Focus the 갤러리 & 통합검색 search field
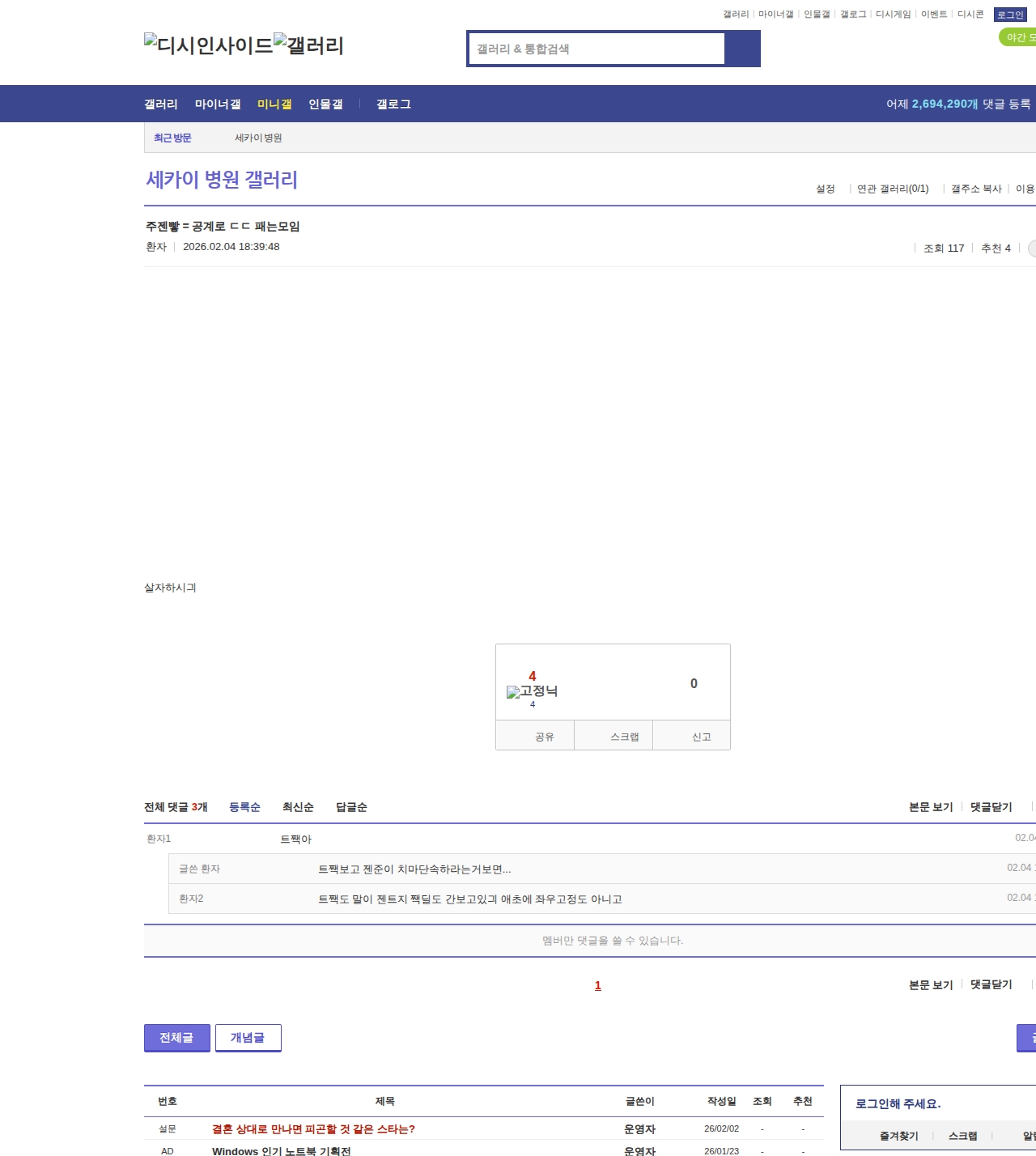 click(597, 49)
